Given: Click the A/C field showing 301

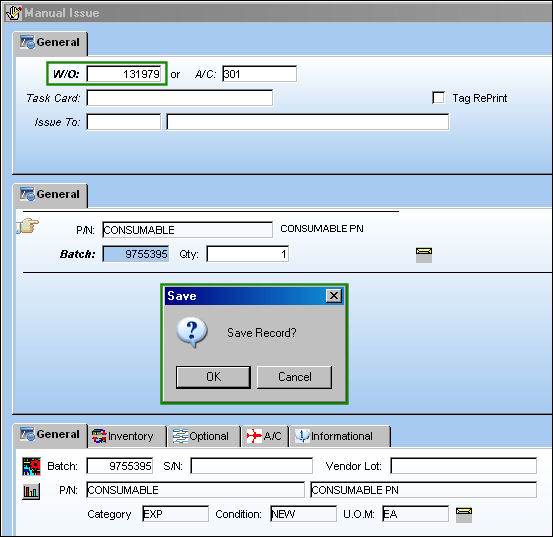Looking at the screenshot, I should 260,74.
